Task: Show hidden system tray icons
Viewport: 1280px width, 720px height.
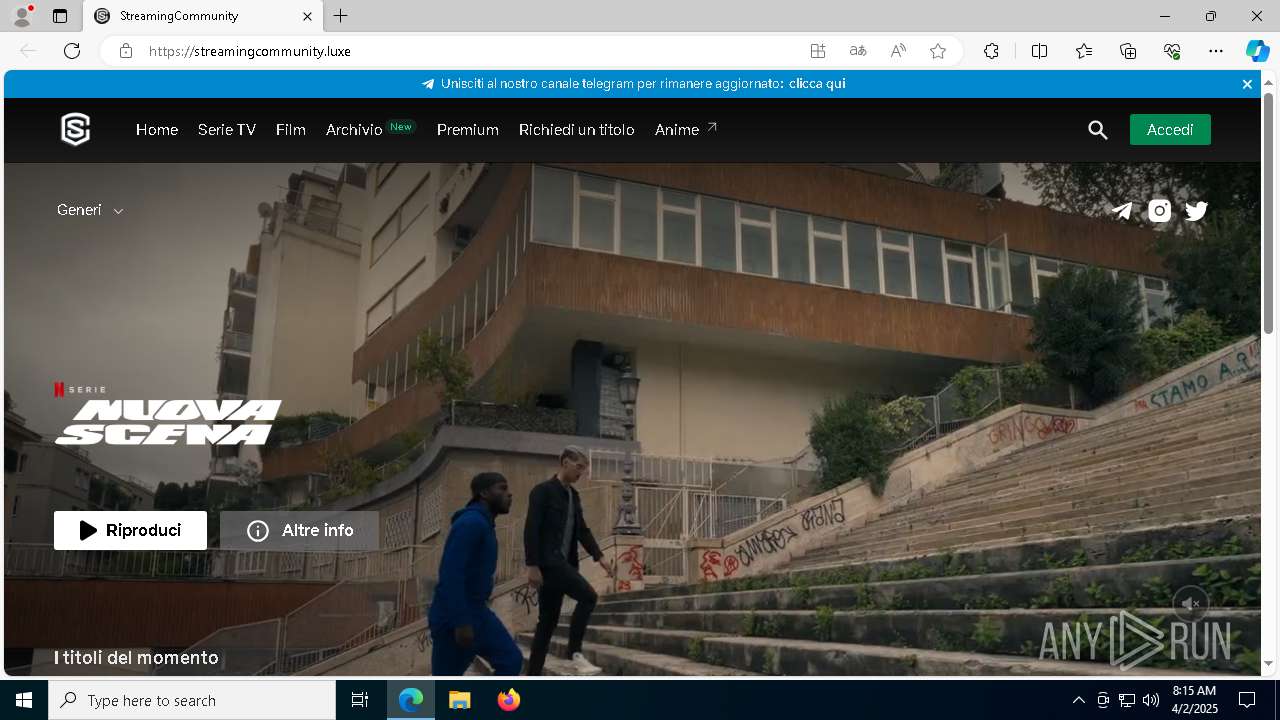Action: (x=1078, y=700)
